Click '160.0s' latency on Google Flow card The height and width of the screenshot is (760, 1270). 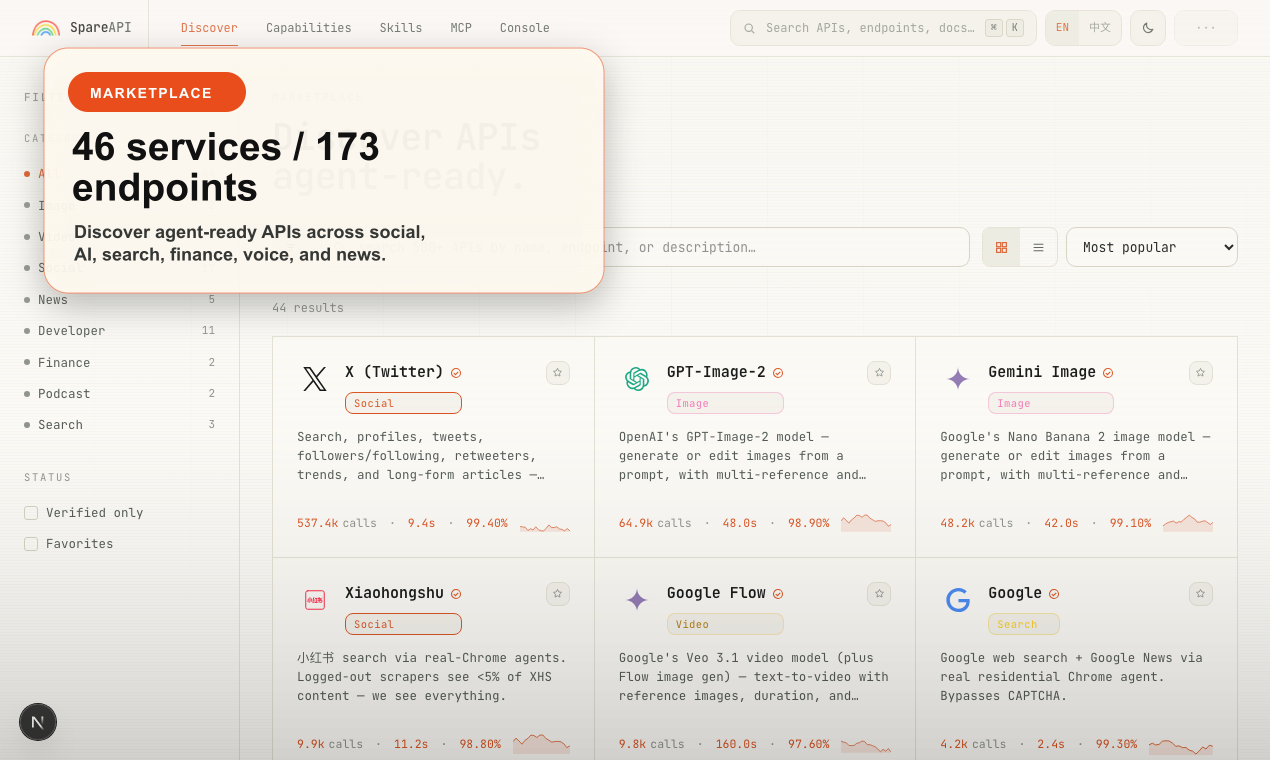(734, 744)
